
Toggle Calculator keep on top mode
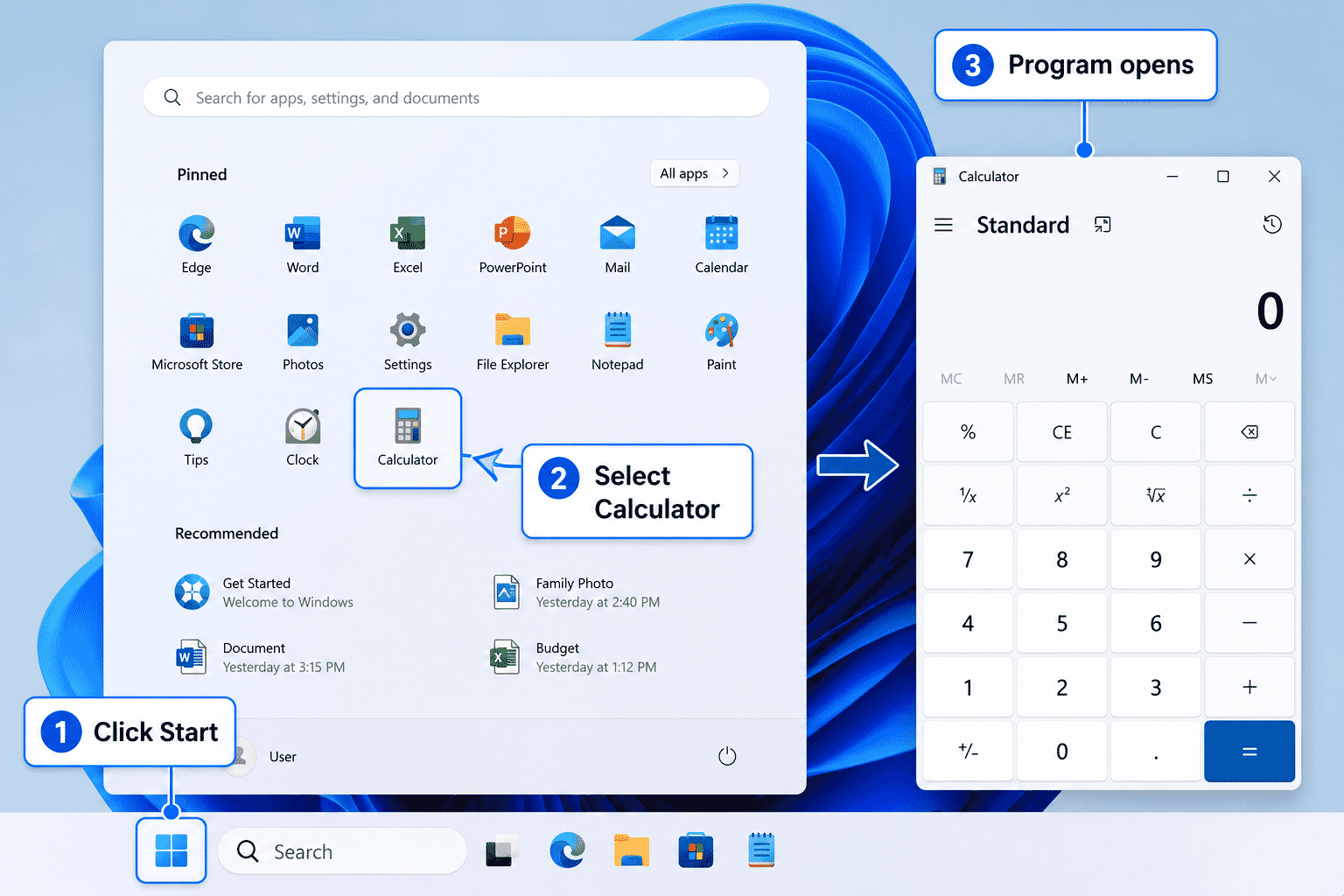[x=1102, y=225]
